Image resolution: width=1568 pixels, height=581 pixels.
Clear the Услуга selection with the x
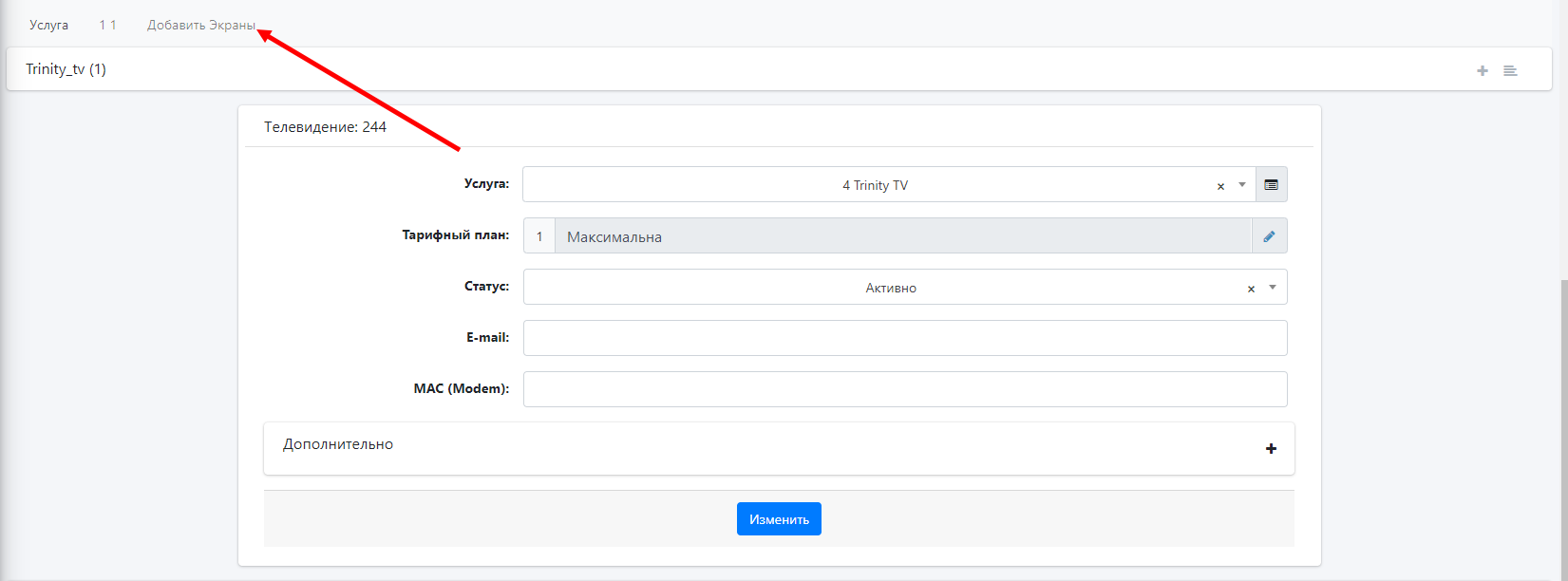click(x=1220, y=186)
